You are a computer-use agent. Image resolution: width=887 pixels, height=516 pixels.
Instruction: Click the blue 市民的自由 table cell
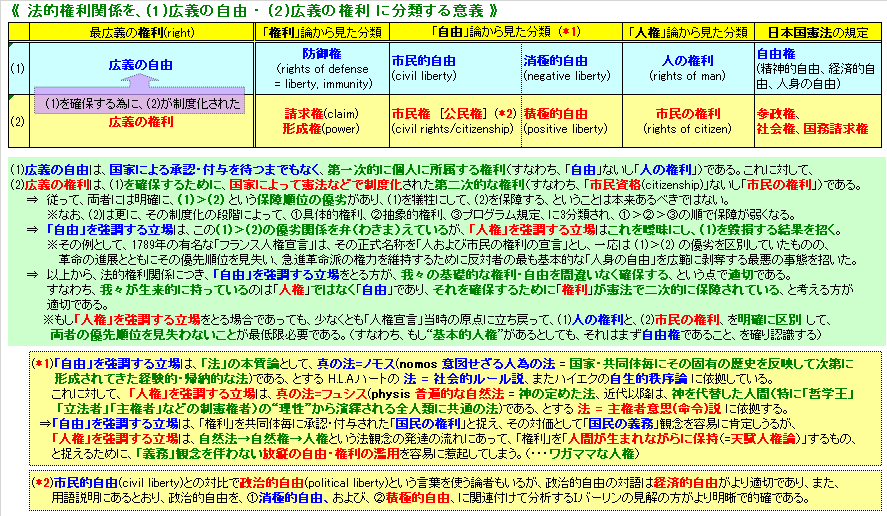424,61
